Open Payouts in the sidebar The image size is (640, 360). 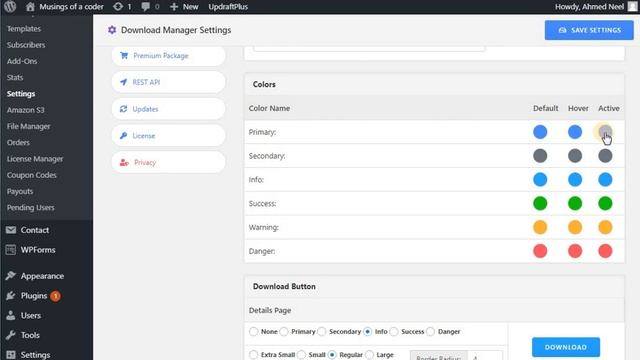point(20,191)
